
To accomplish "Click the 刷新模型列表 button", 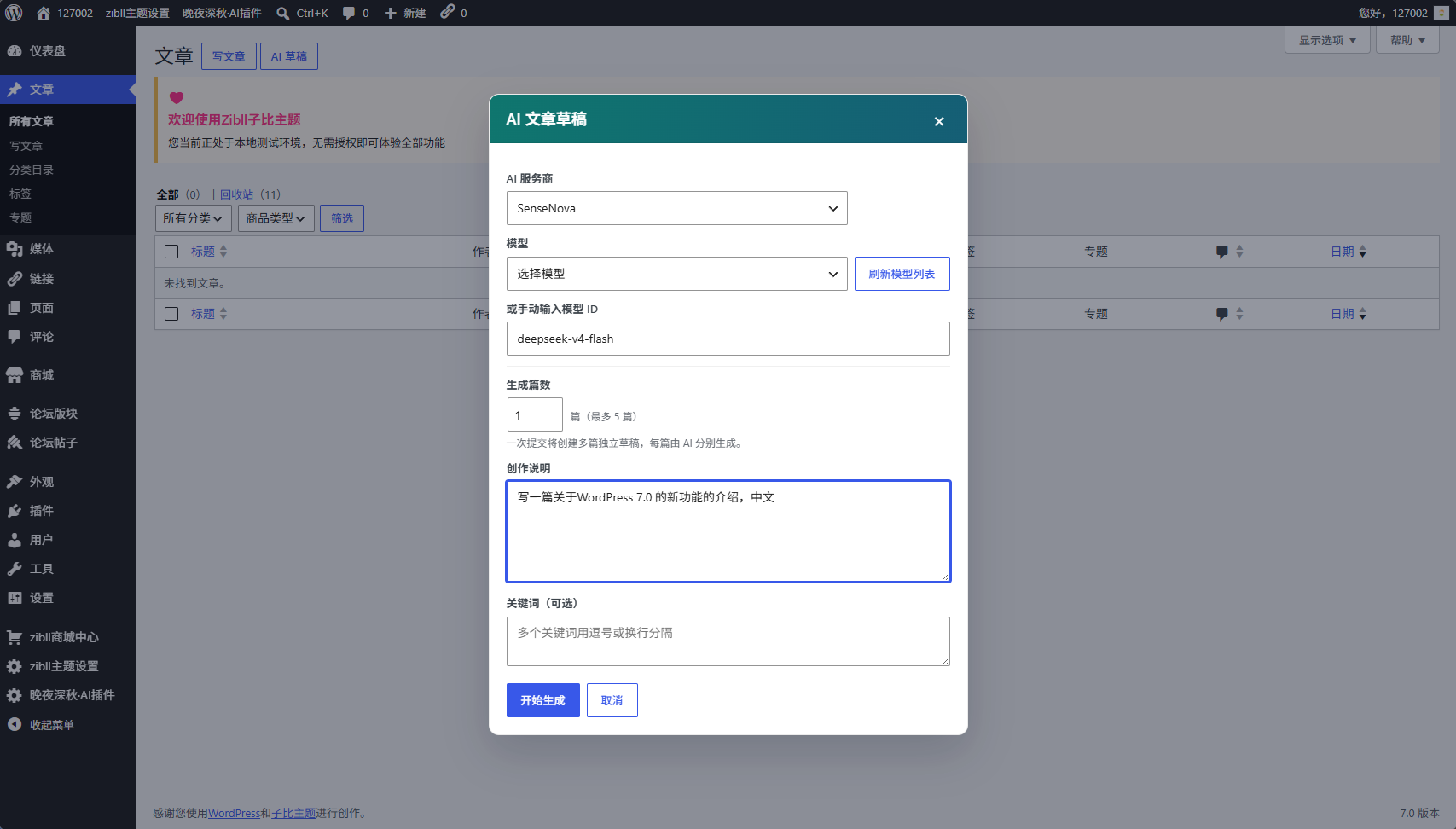I will [x=902, y=274].
